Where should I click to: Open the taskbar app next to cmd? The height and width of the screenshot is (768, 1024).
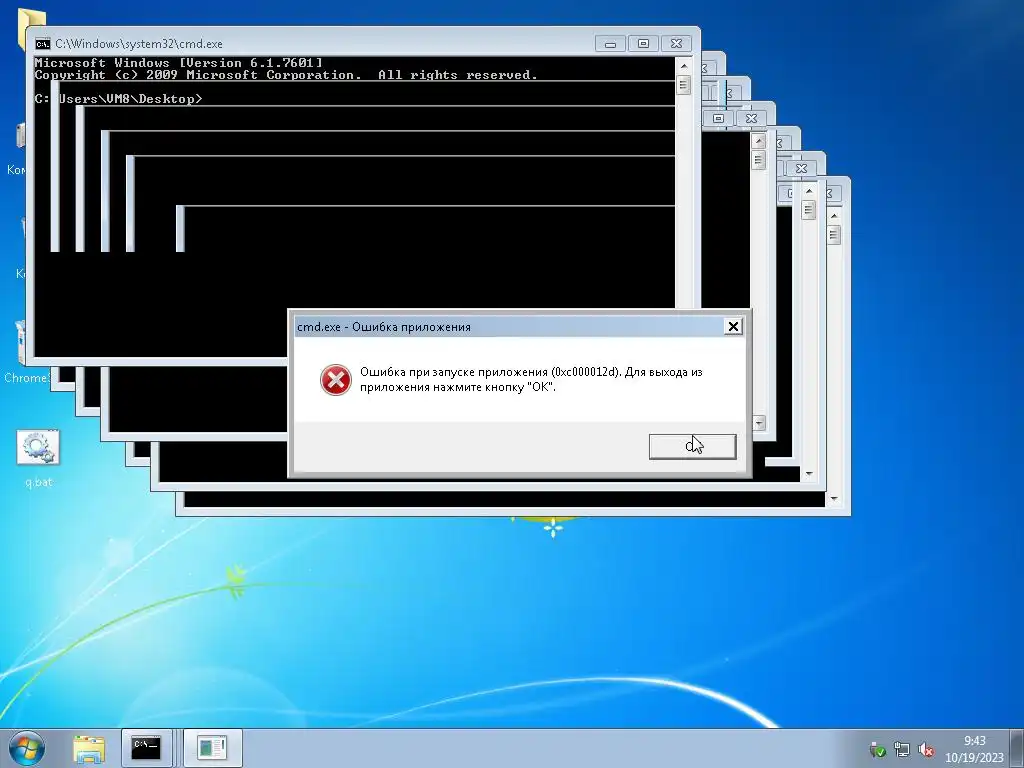coord(212,748)
